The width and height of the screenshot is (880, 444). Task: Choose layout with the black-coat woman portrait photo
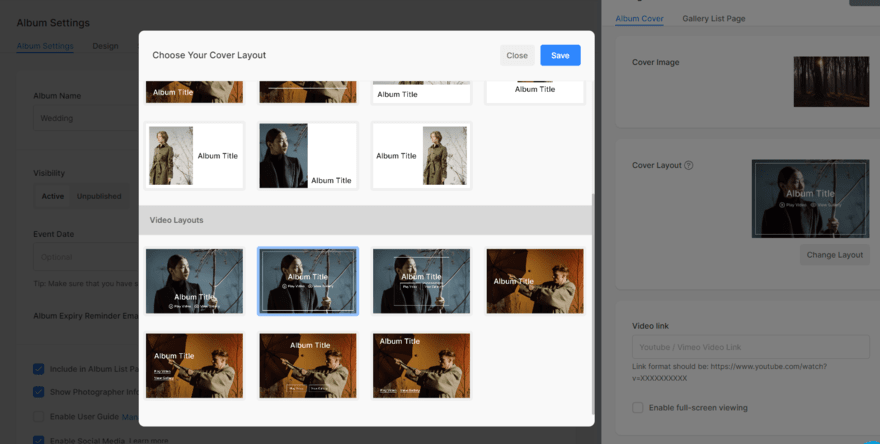coord(308,155)
